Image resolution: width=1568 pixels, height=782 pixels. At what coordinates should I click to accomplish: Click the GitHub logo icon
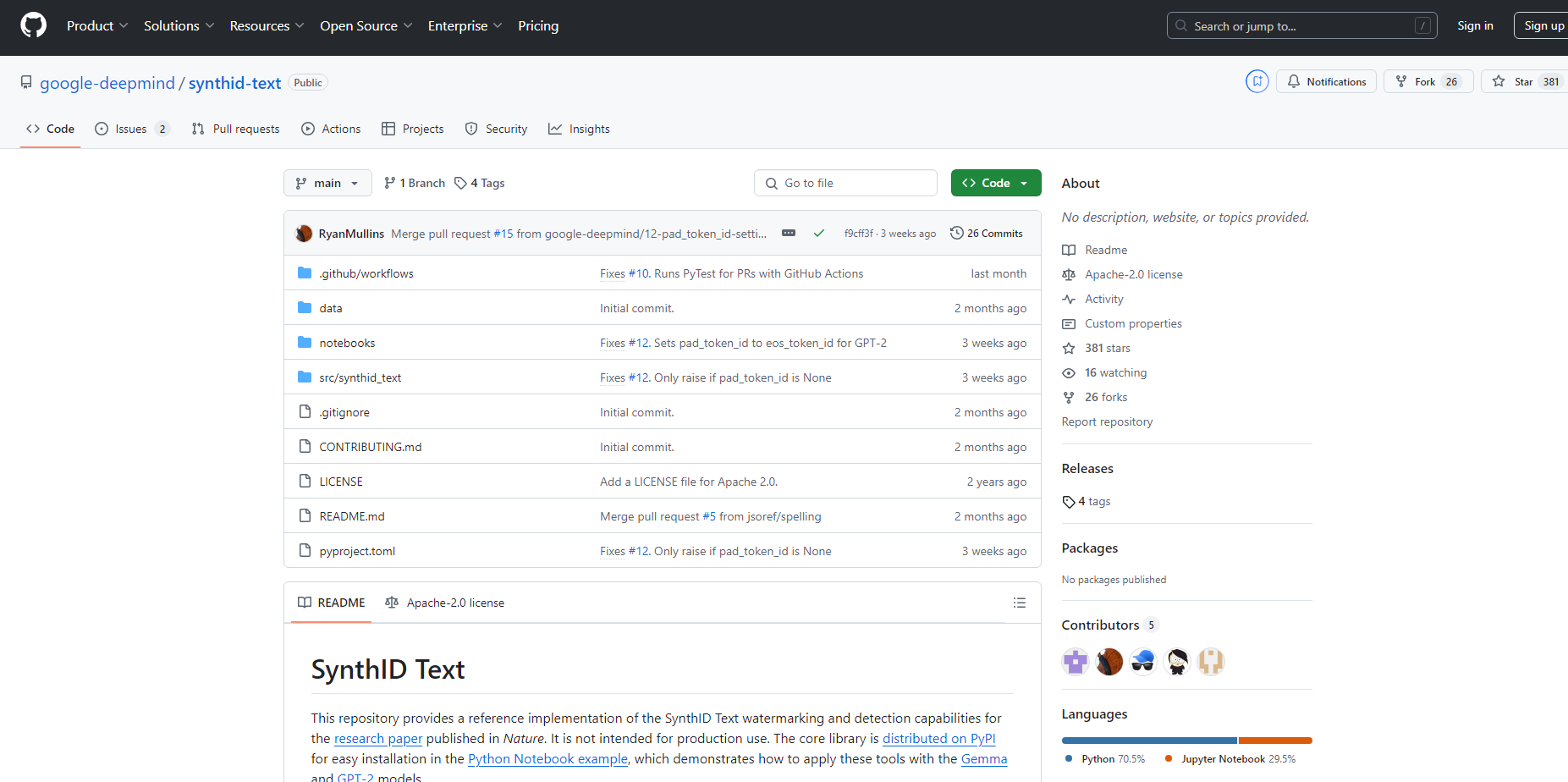pos(33,25)
